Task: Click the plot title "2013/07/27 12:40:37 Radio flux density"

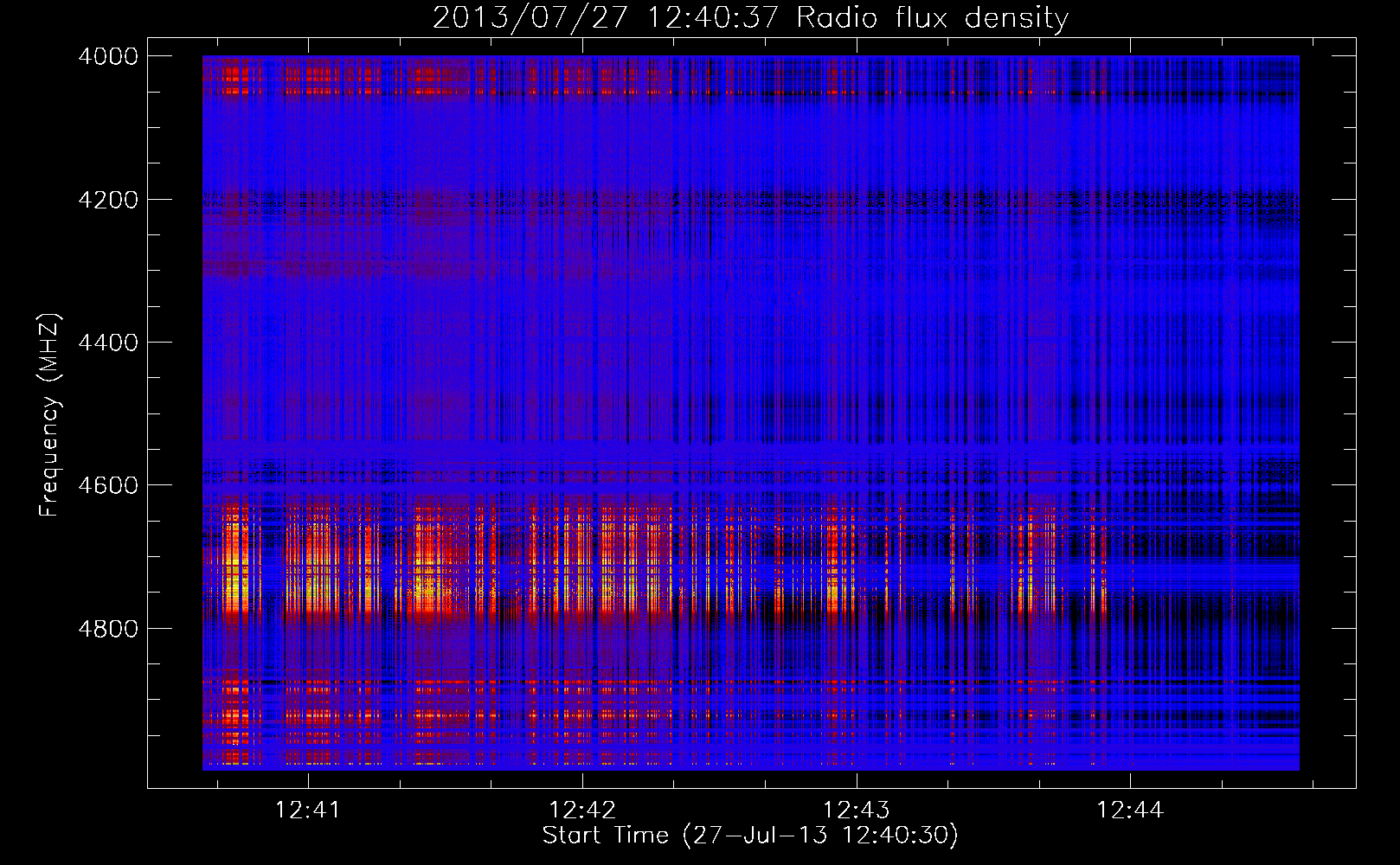Action: (750, 18)
